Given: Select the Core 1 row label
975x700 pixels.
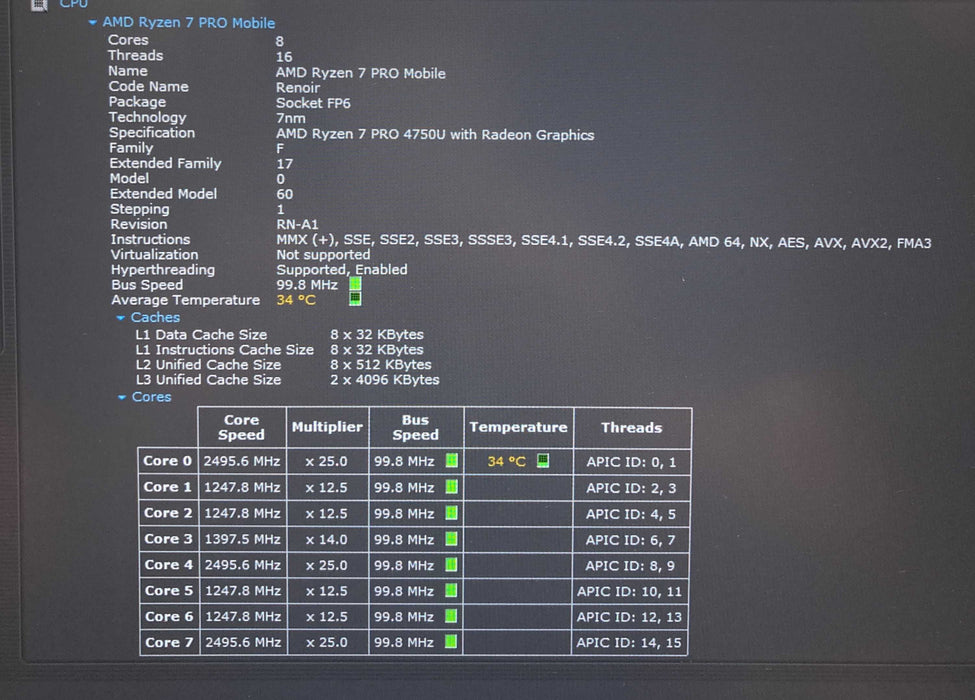Looking at the screenshot, I should point(168,487).
